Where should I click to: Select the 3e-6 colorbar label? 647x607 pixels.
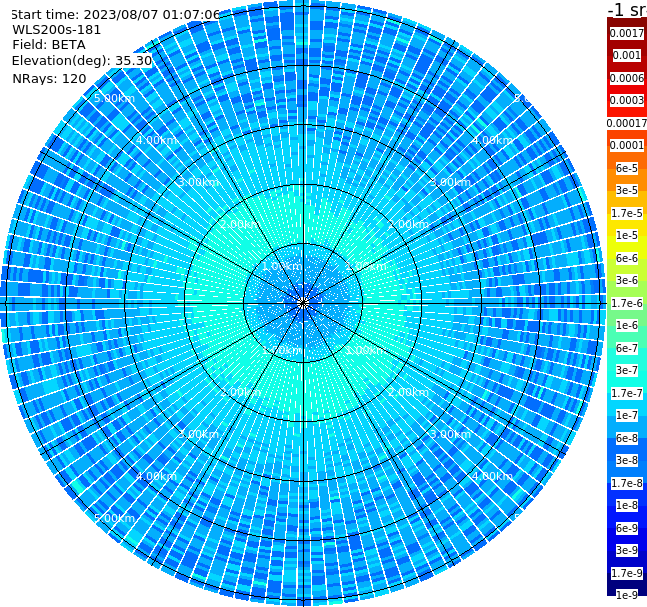[x=627, y=280]
